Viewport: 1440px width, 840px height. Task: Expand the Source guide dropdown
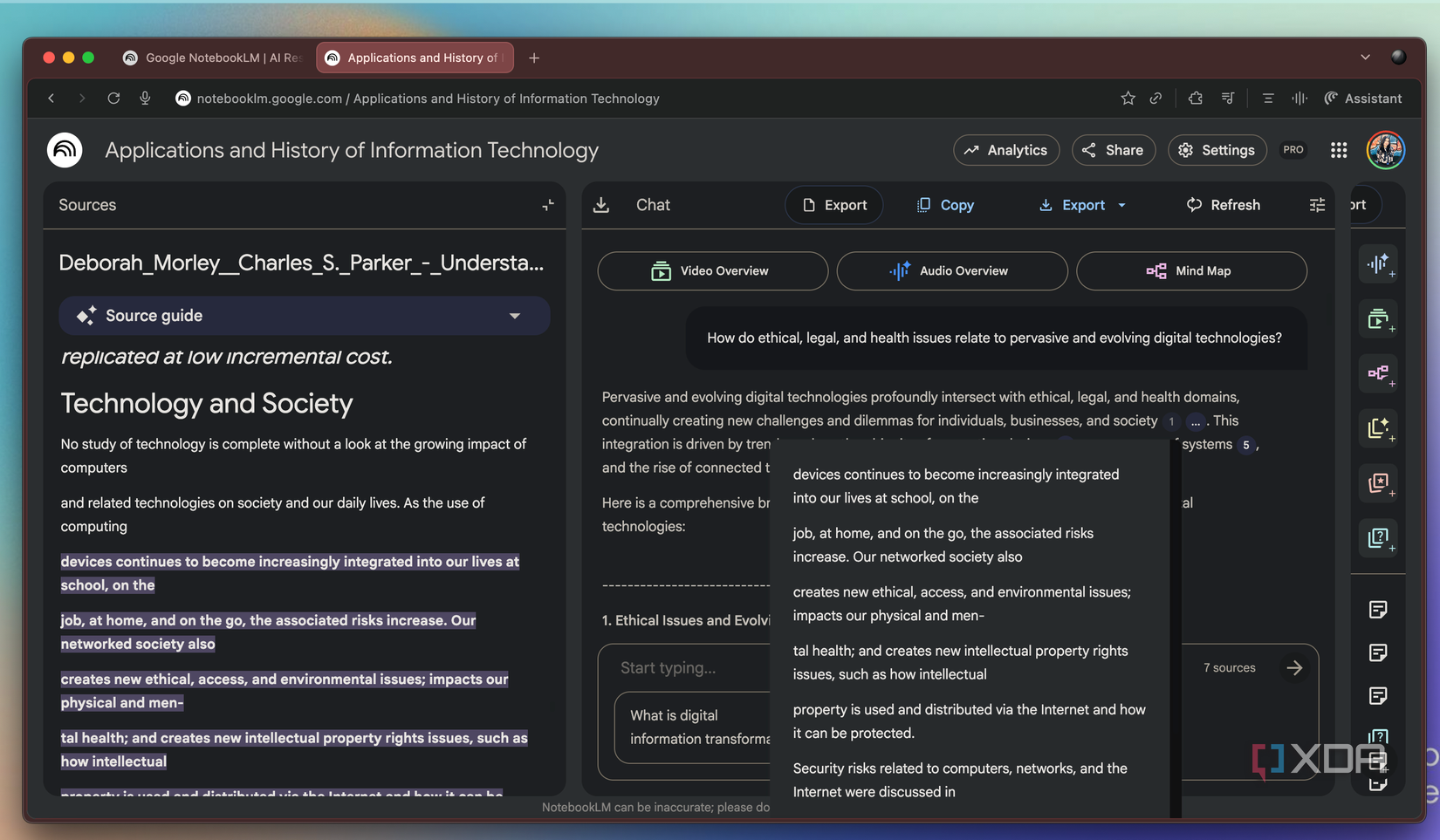tap(305, 316)
